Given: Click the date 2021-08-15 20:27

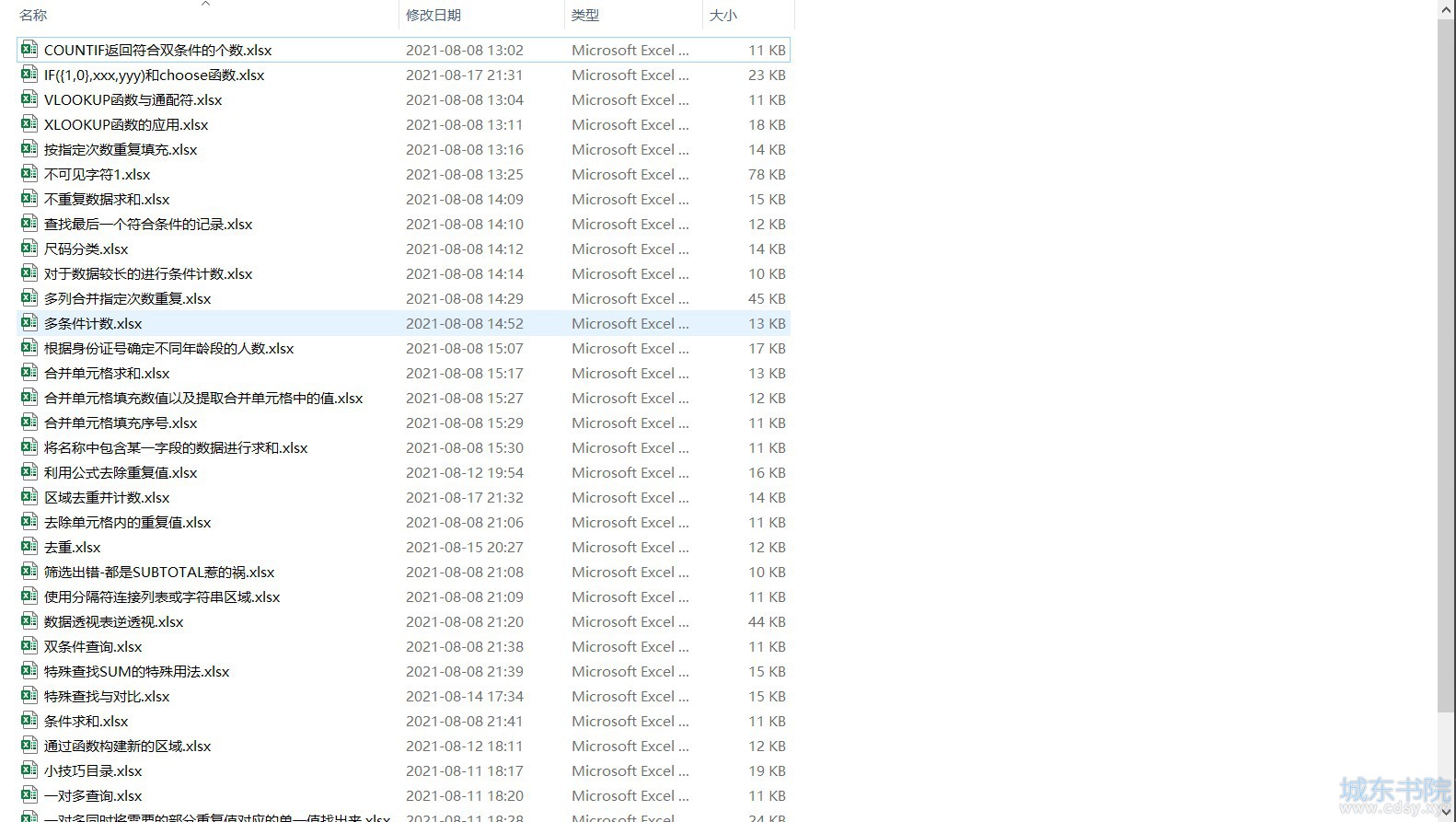Looking at the screenshot, I should (465, 547).
